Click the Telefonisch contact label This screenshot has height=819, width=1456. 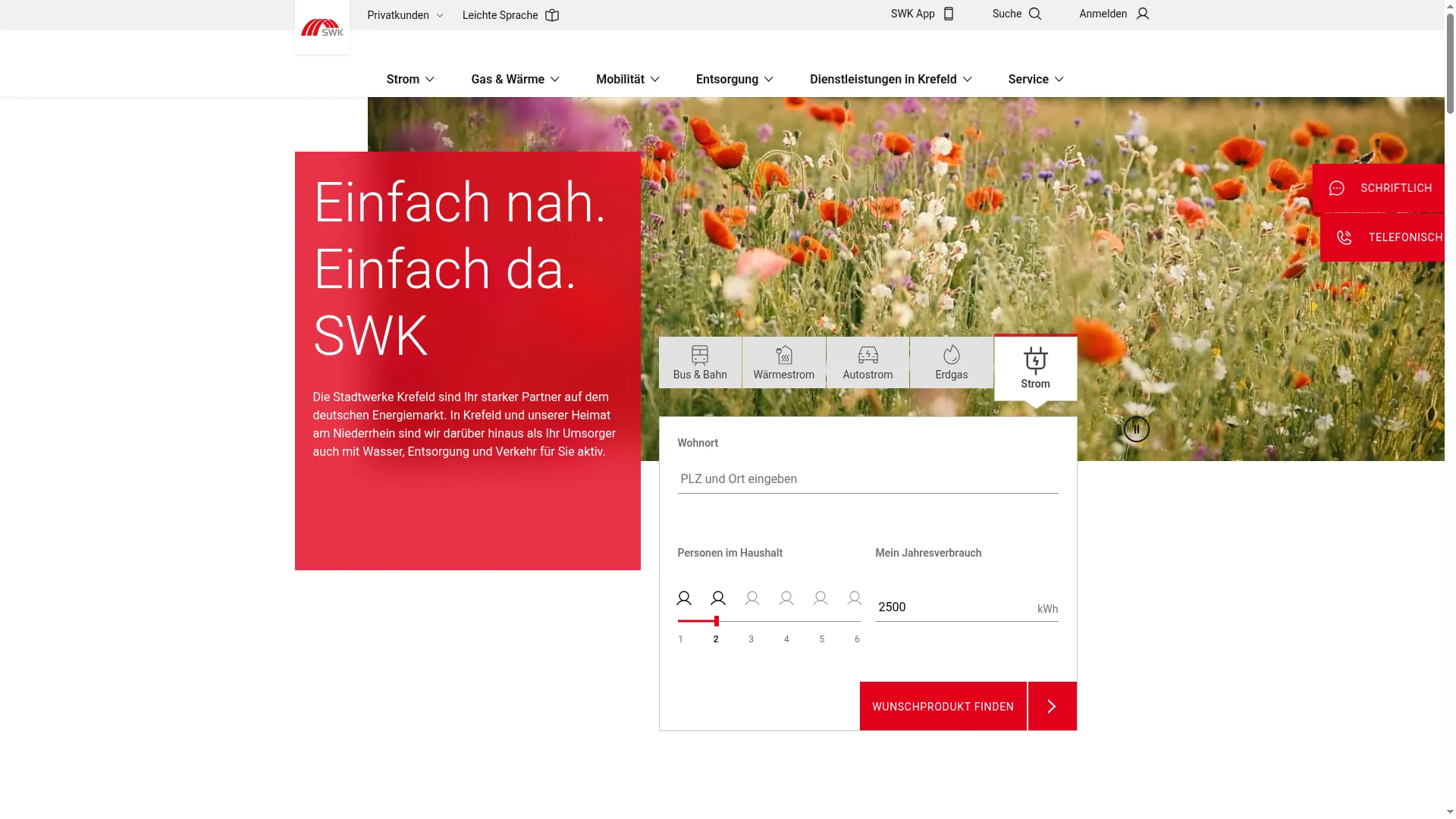[x=1405, y=237]
